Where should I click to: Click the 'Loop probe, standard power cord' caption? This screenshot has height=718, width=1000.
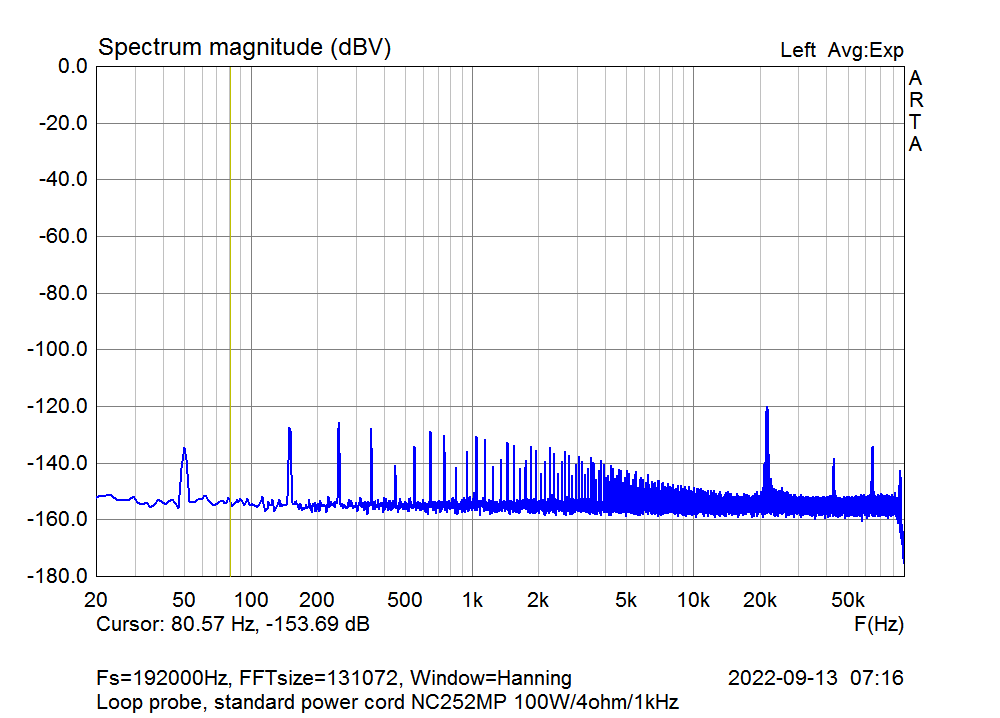pos(387,702)
